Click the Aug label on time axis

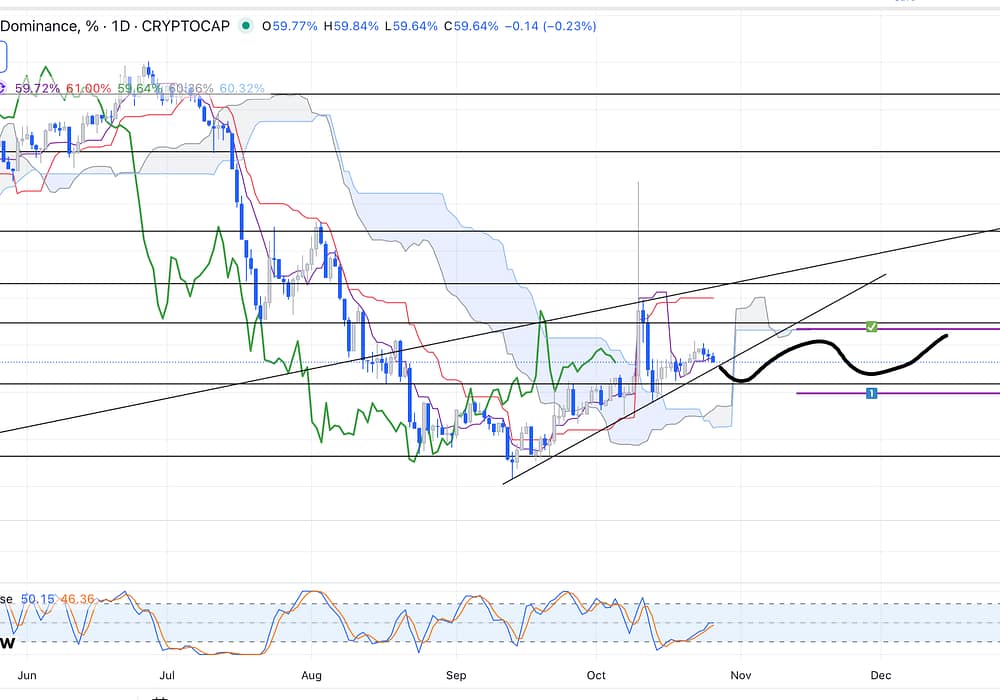pos(312,675)
